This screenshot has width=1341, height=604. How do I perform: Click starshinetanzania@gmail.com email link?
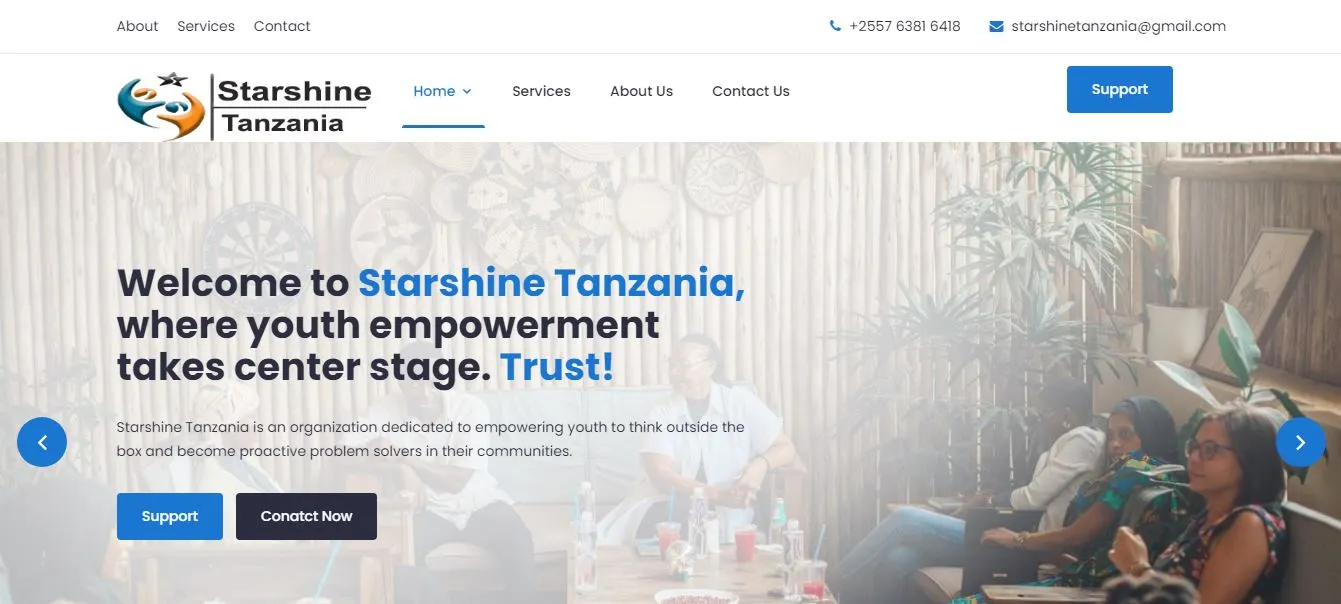click(1118, 26)
